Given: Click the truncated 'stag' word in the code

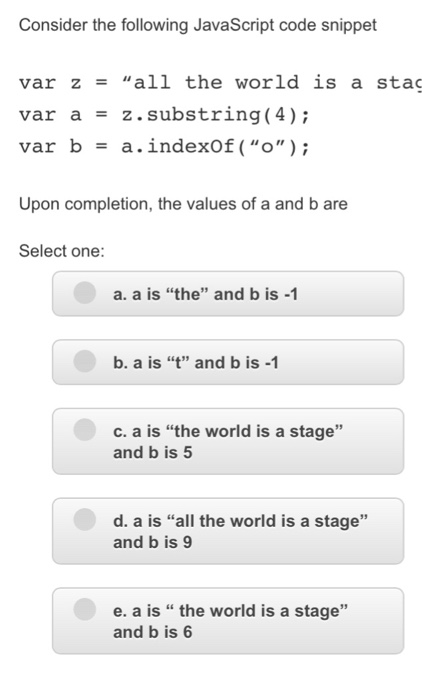Looking at the screenshot, I should coord(399,83).
